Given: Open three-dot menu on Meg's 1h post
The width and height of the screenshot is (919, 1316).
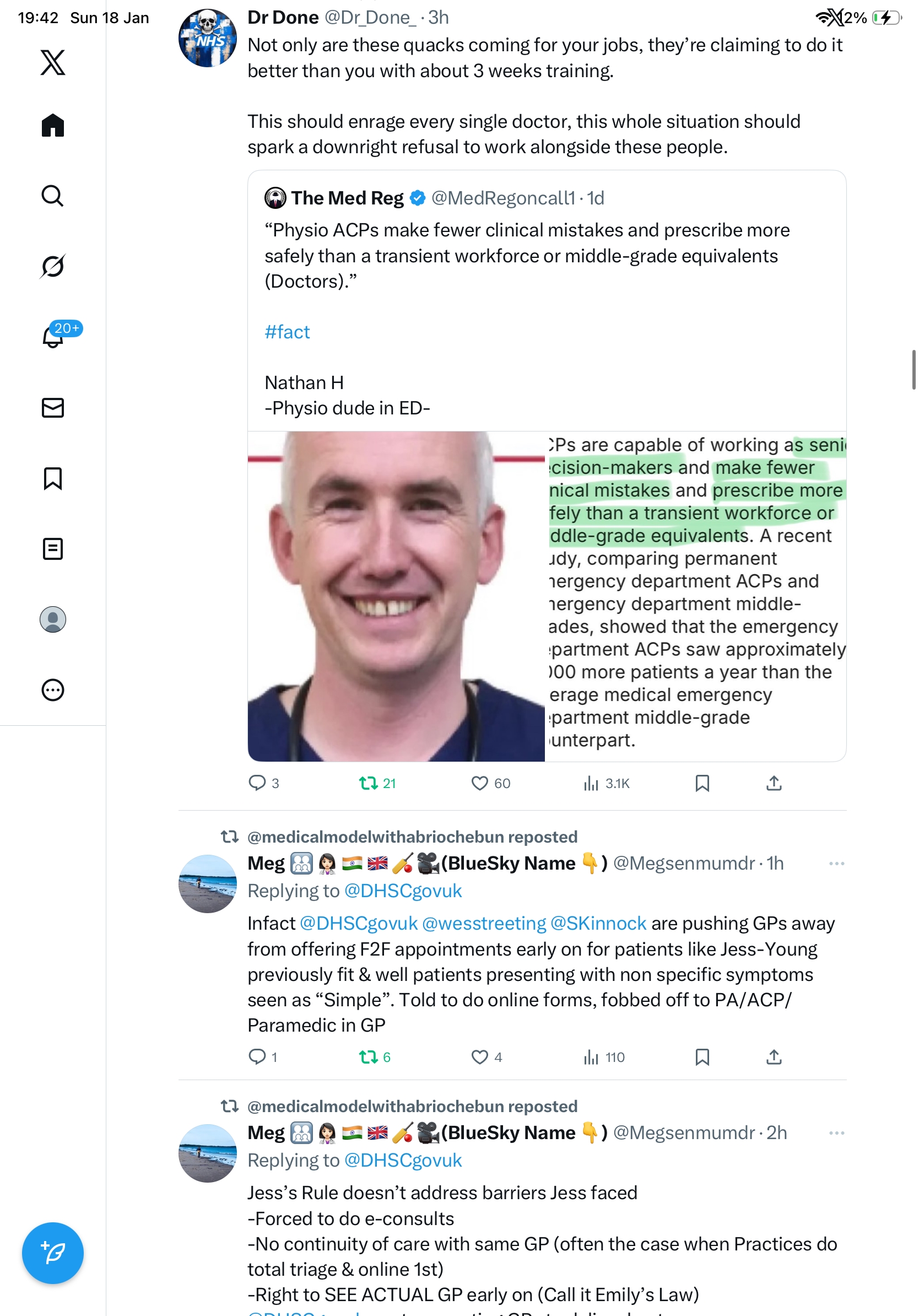Looking at the screenshot, I should click(x=836, y=863).
